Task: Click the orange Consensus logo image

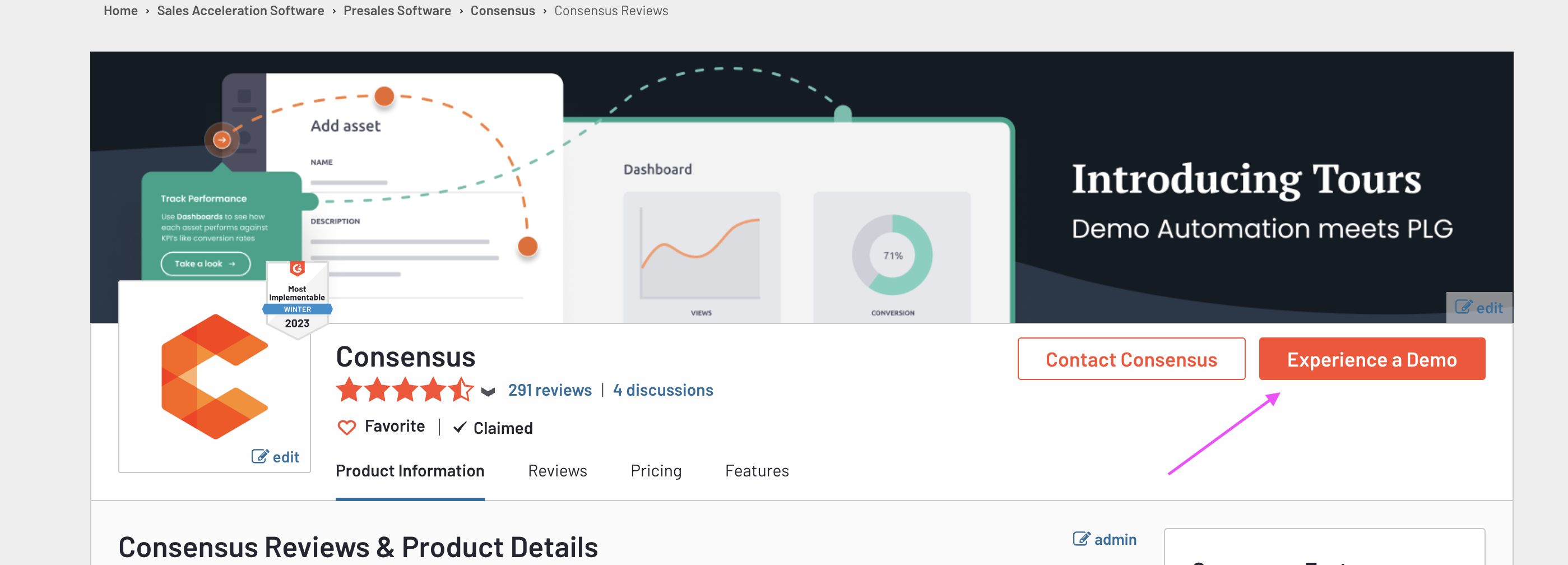Action: [214, 376]
